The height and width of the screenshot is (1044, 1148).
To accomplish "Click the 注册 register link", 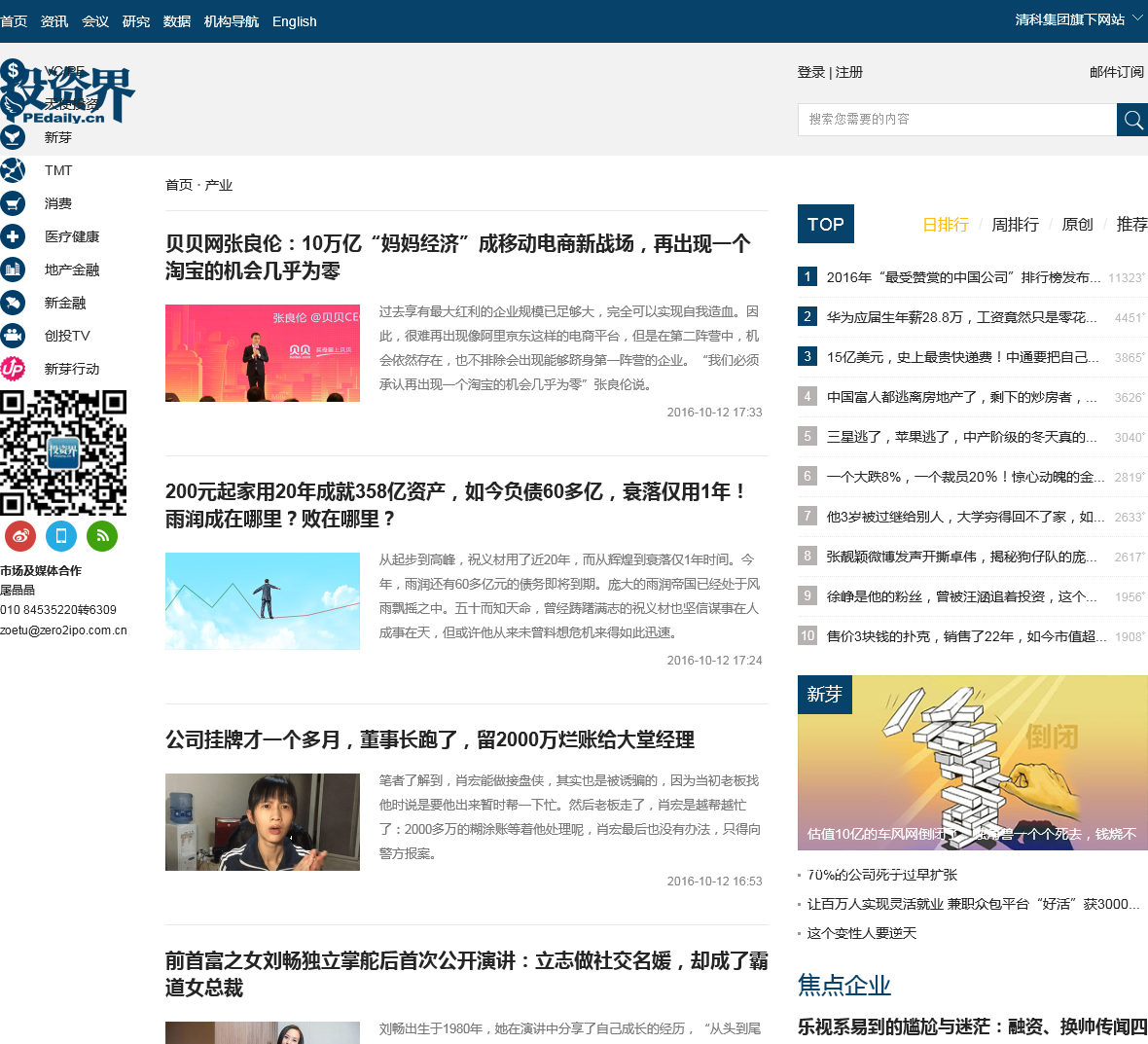I will (849, 72).
